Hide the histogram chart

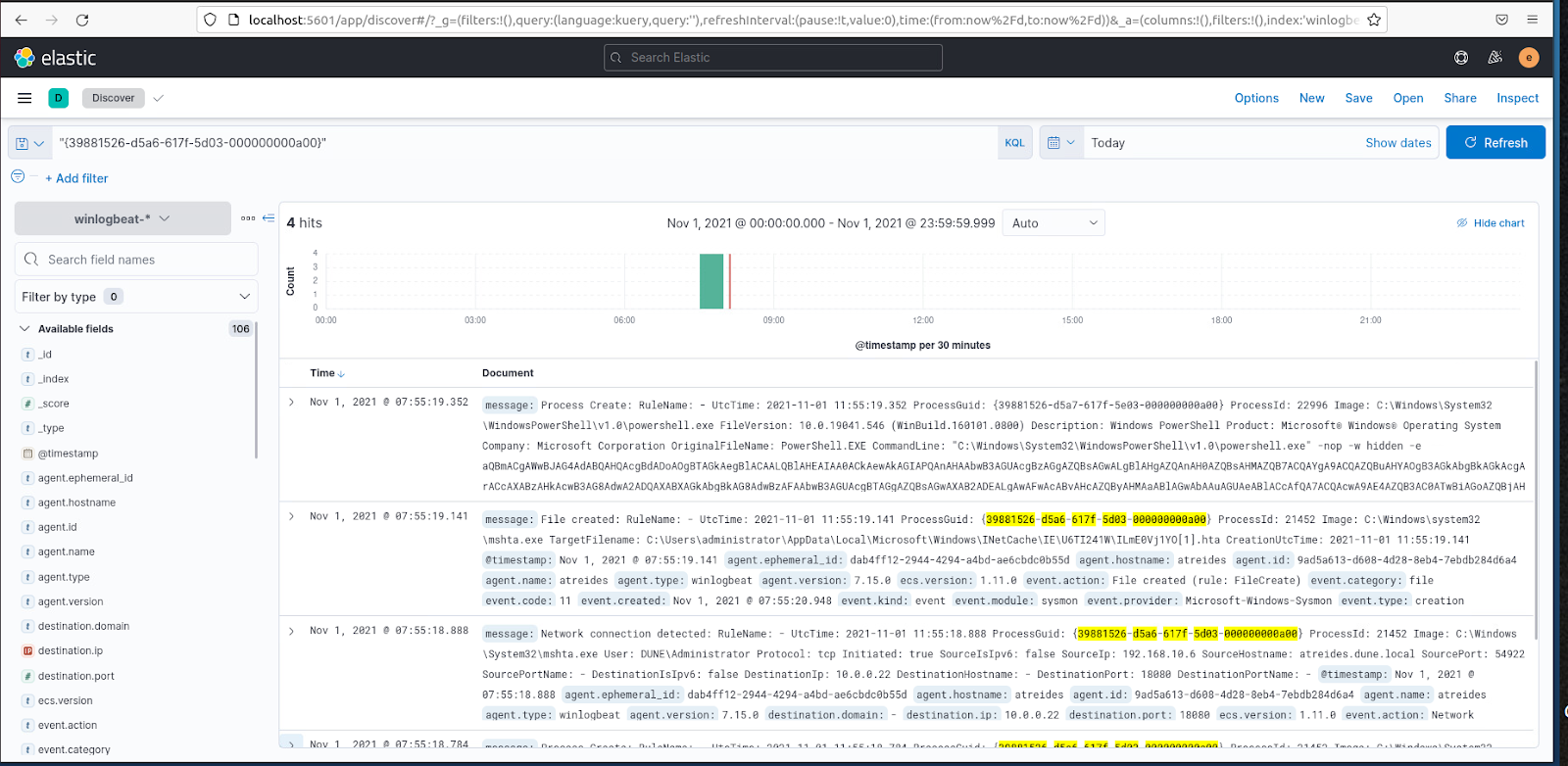[x=1491, y=223]
